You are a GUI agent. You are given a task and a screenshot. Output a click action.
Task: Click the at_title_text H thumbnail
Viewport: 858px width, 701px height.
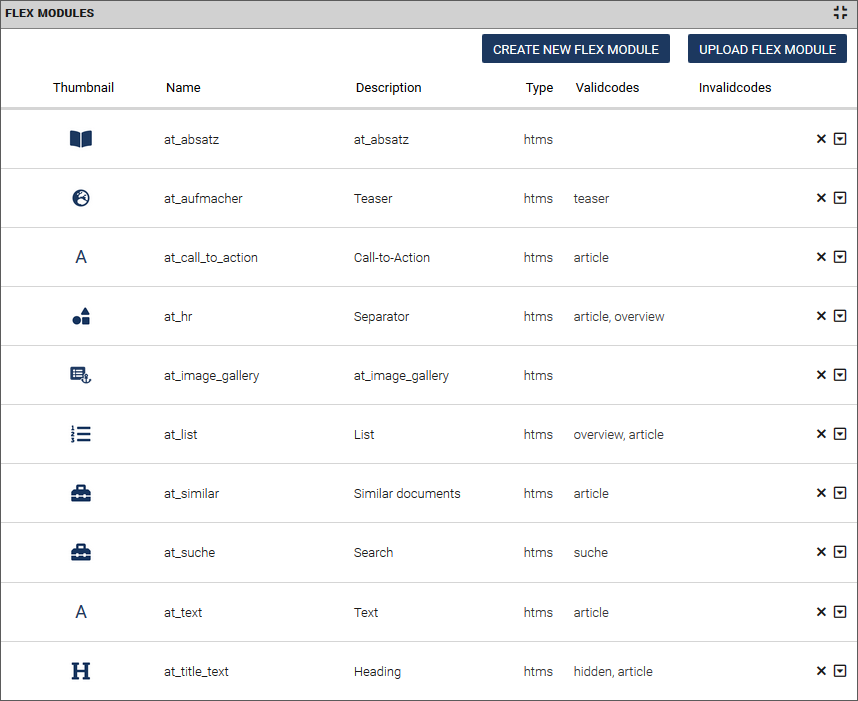pos(81,671)
